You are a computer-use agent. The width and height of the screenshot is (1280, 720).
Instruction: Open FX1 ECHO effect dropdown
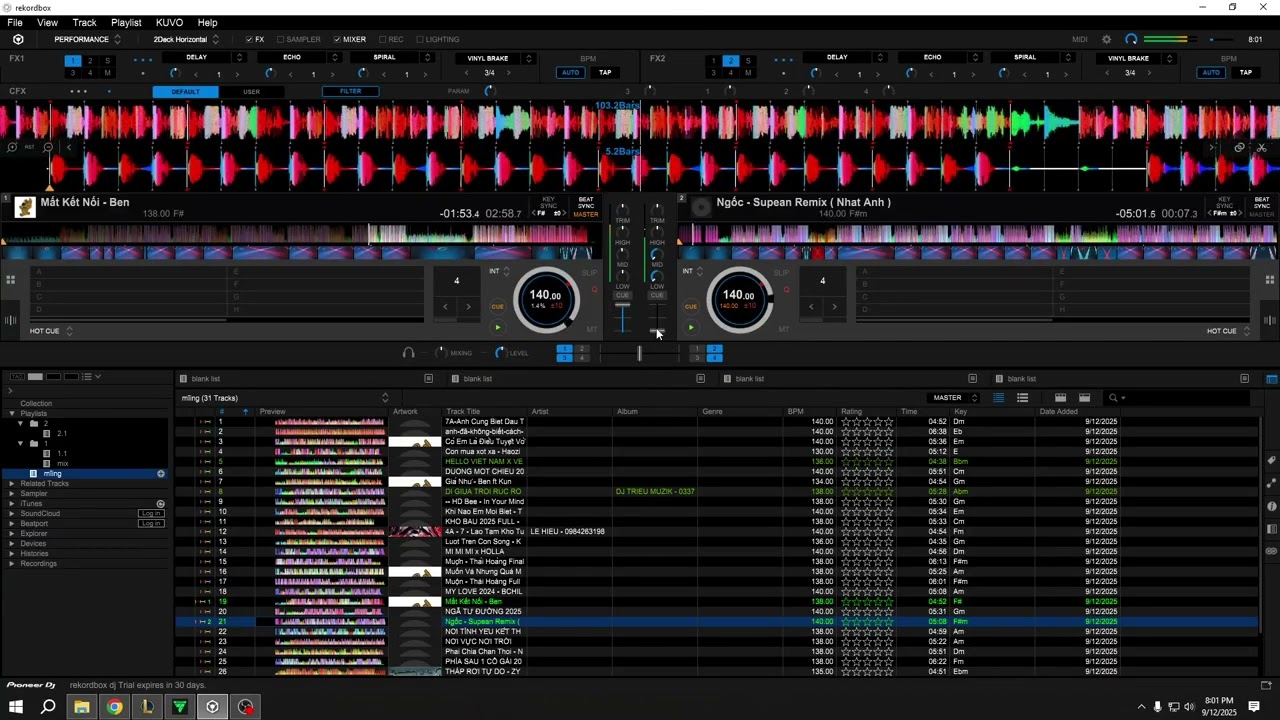[298, 57]
